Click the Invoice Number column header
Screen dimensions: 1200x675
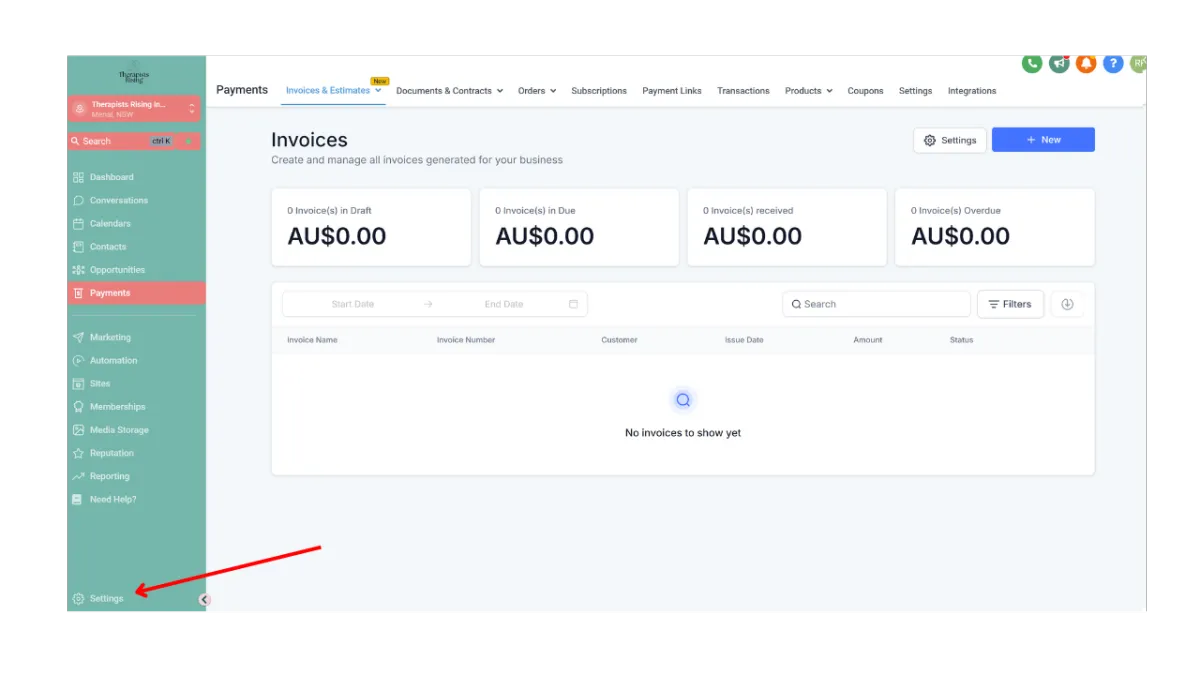click(466, 340)
